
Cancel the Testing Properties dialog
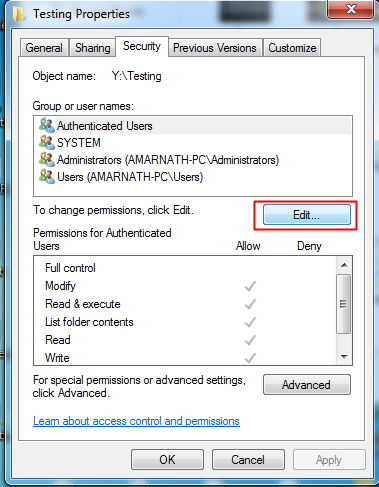click(x=248, y=460)
